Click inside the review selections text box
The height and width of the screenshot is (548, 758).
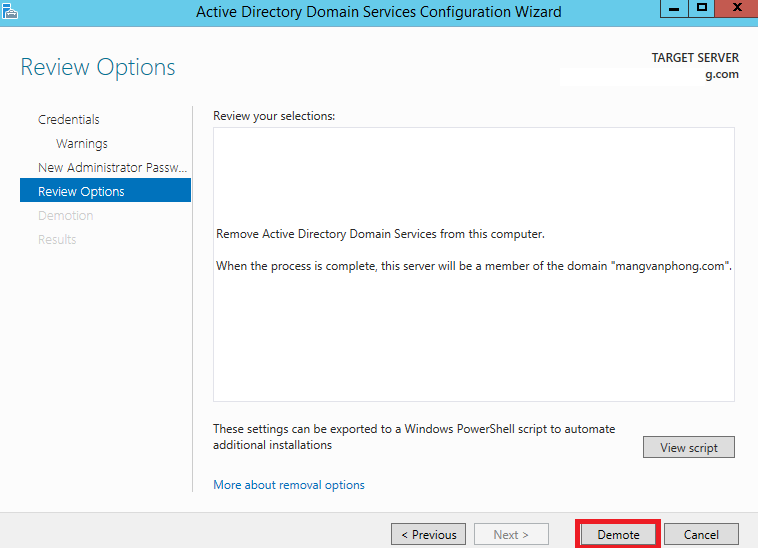coord(474,264)
